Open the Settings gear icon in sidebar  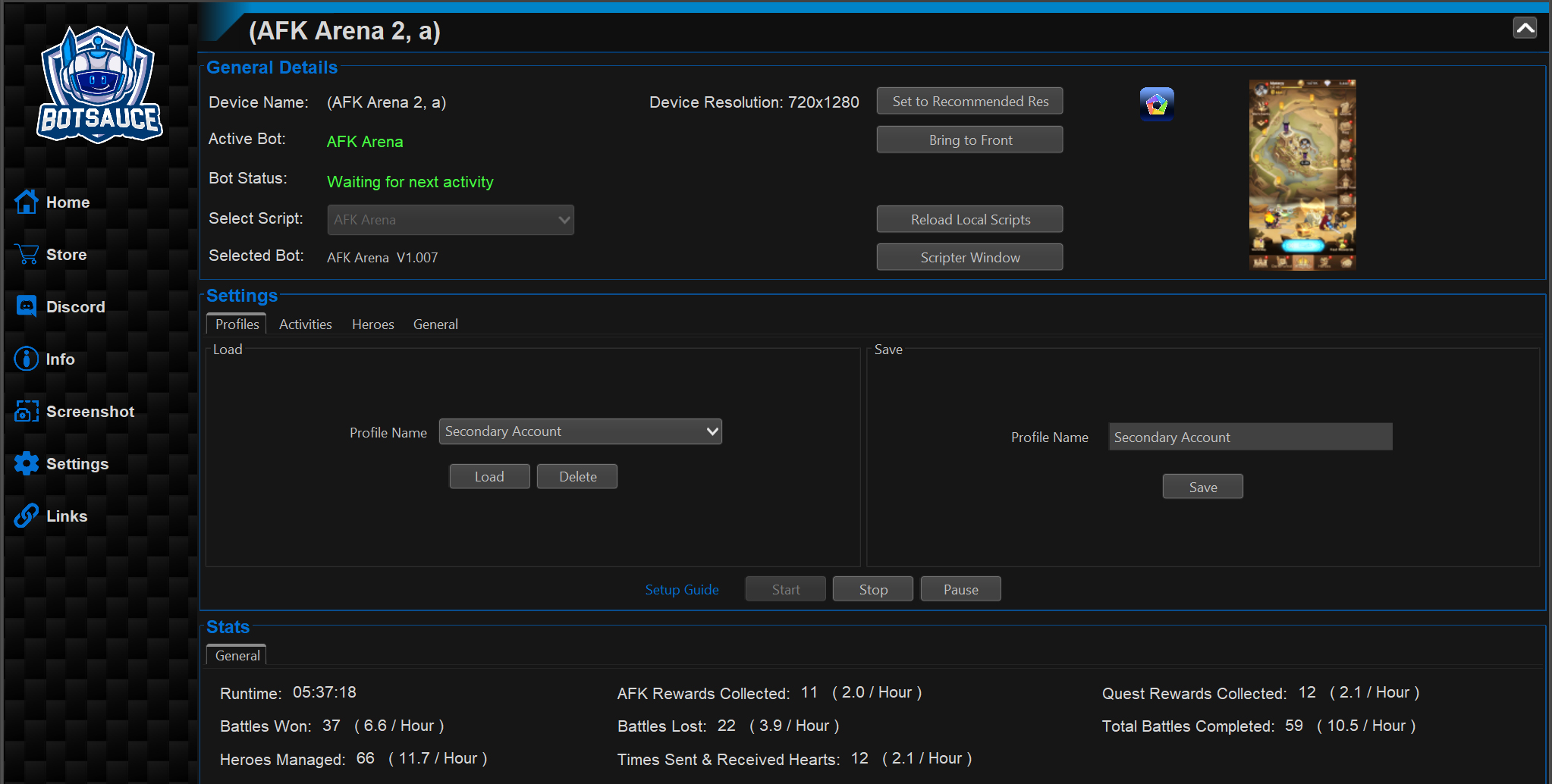pos(27,463)
